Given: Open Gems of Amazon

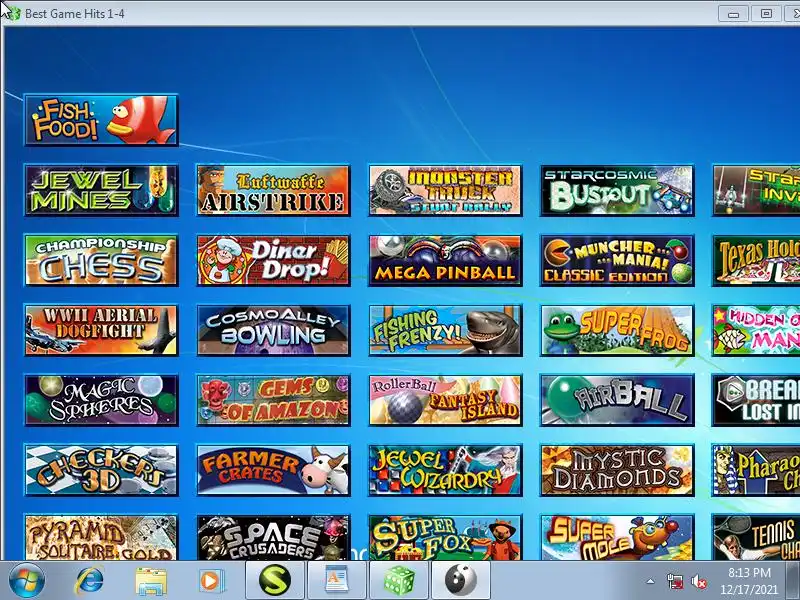Looking at the screenshot, I should pyautogui.click(x=273, y=400).
